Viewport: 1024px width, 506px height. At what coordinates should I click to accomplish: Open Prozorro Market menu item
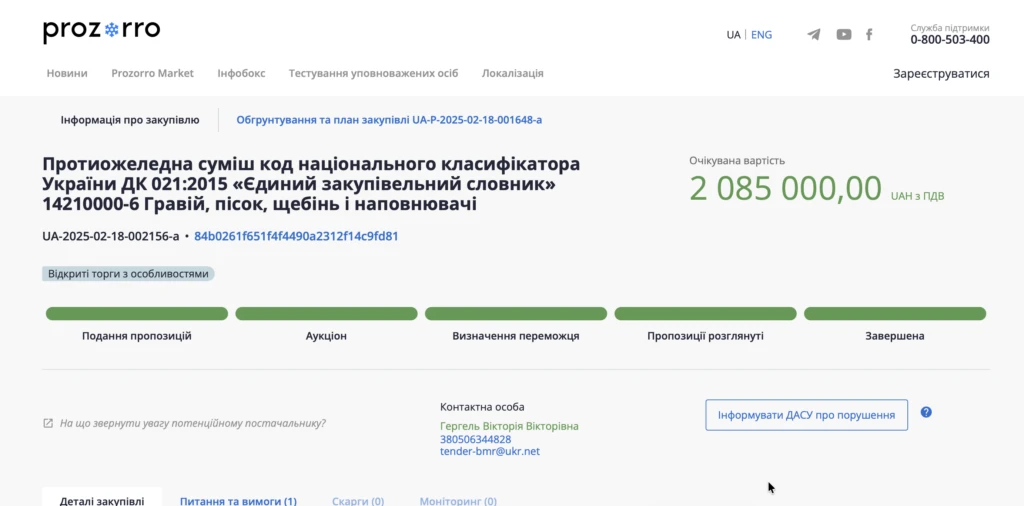[x=152, y=73]
